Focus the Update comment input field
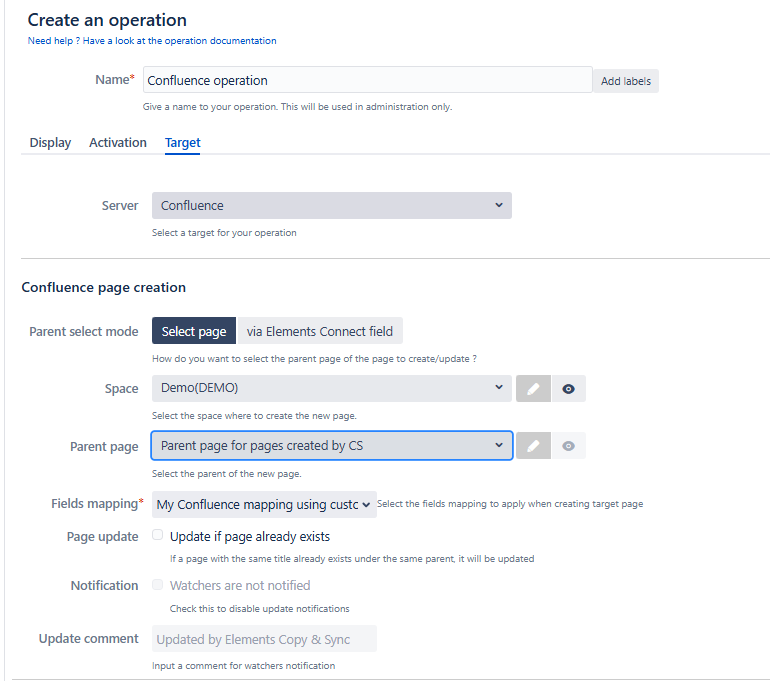Viewport: 770px width, 681px height. coord(264,639)
